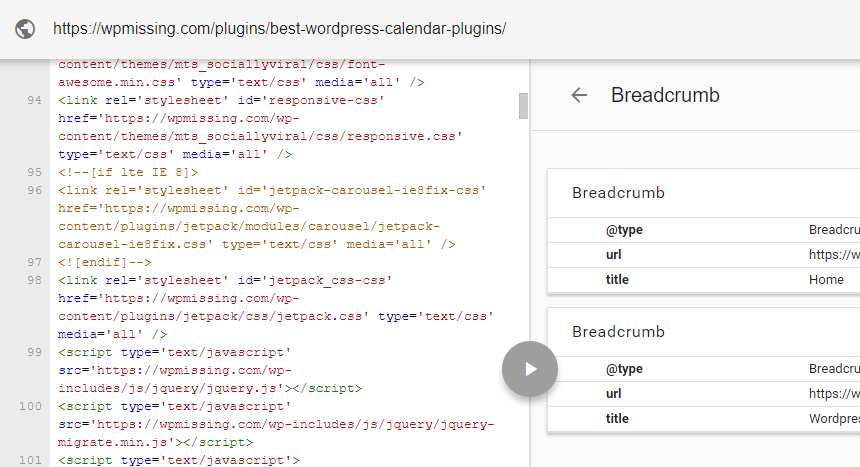Select the url row above Home title

coord(704,255)
